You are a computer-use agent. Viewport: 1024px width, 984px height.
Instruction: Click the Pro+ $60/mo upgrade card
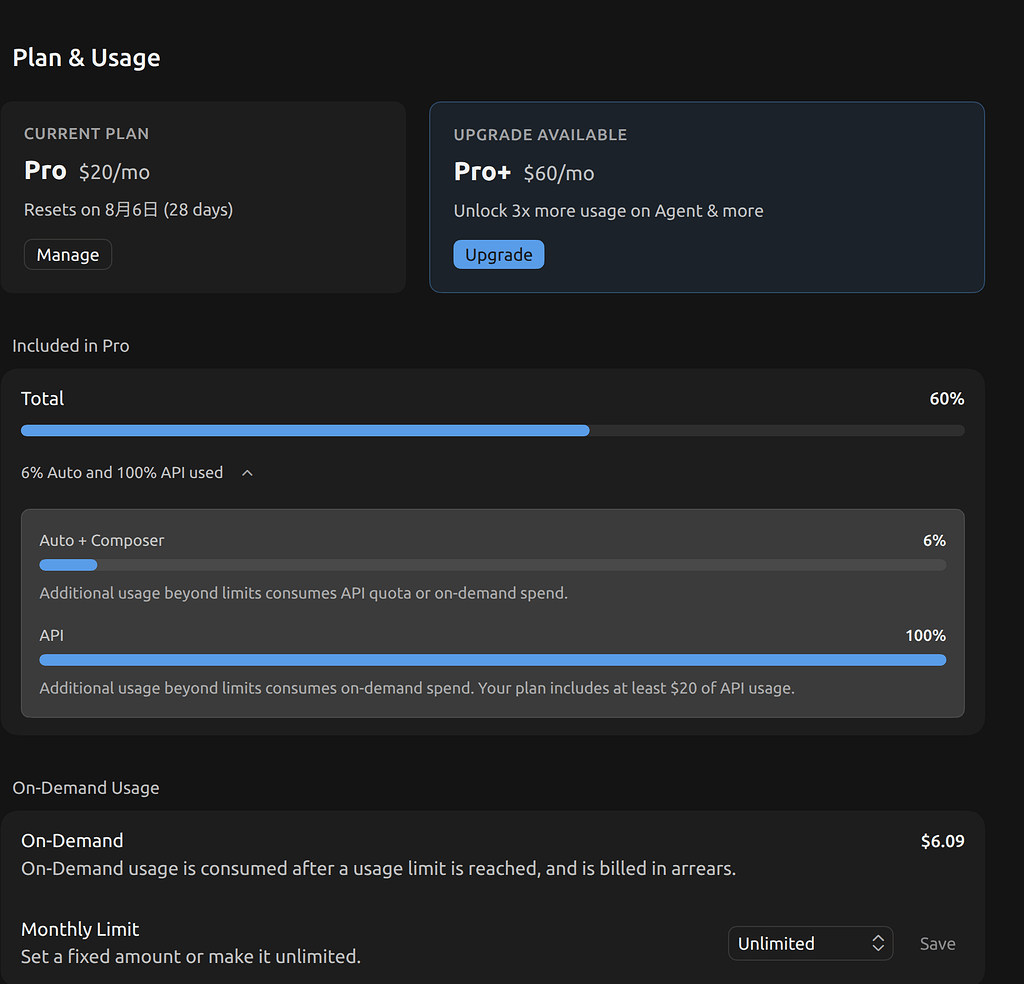click(x=707, y=197)
